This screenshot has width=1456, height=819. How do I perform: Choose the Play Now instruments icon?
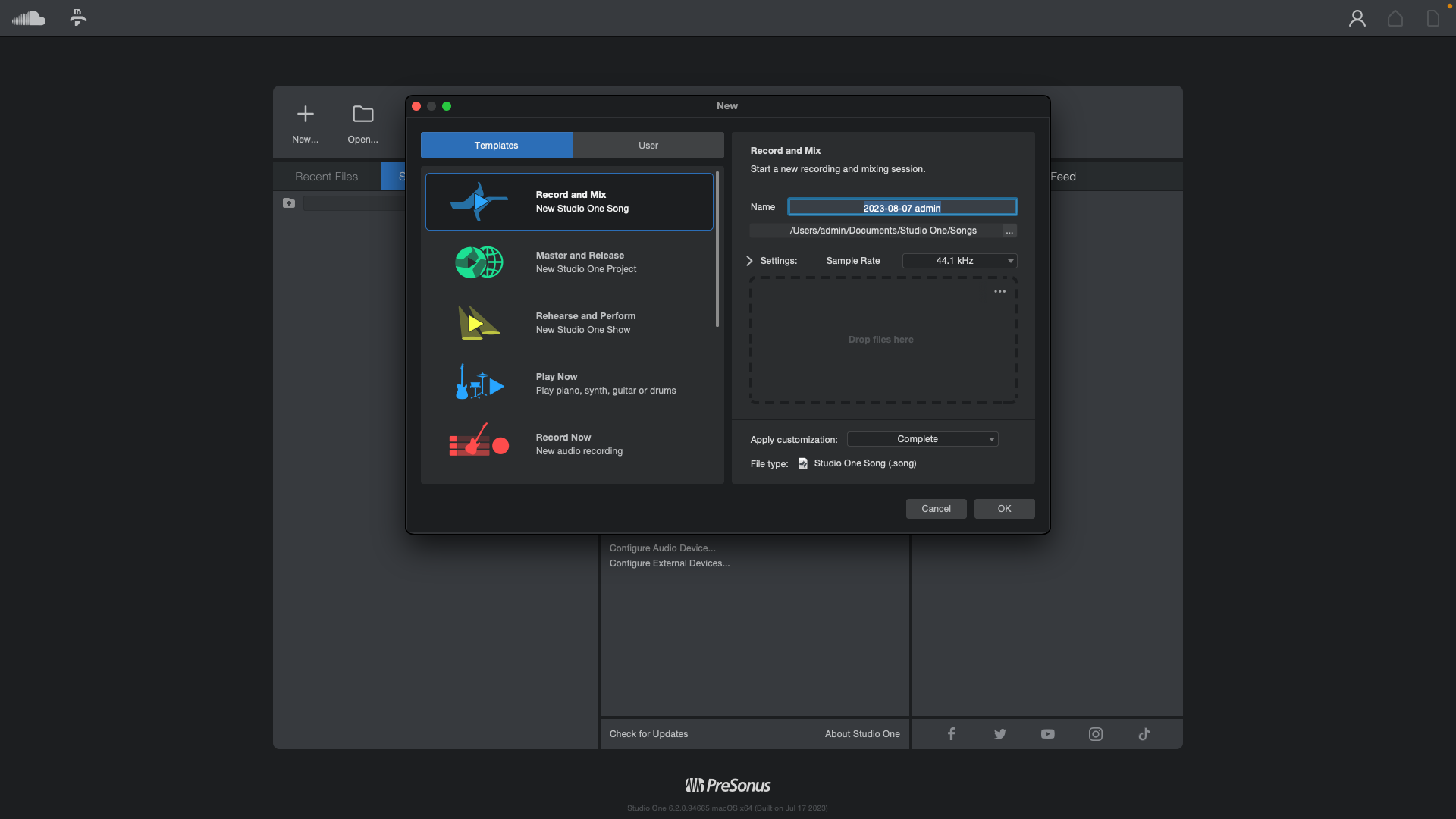pos(479,384)
